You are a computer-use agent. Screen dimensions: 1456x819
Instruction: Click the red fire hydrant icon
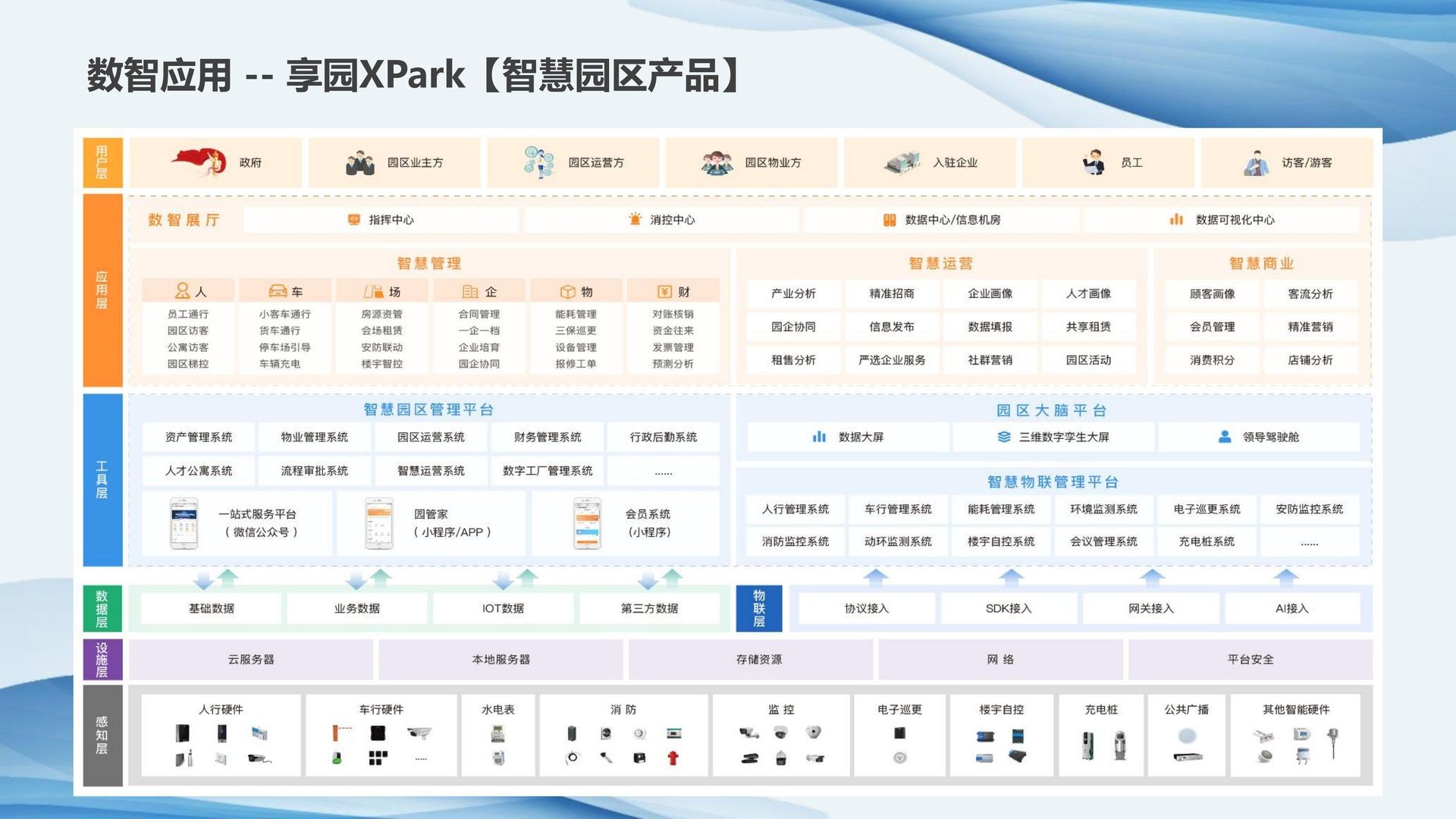(x=673, y=757)
